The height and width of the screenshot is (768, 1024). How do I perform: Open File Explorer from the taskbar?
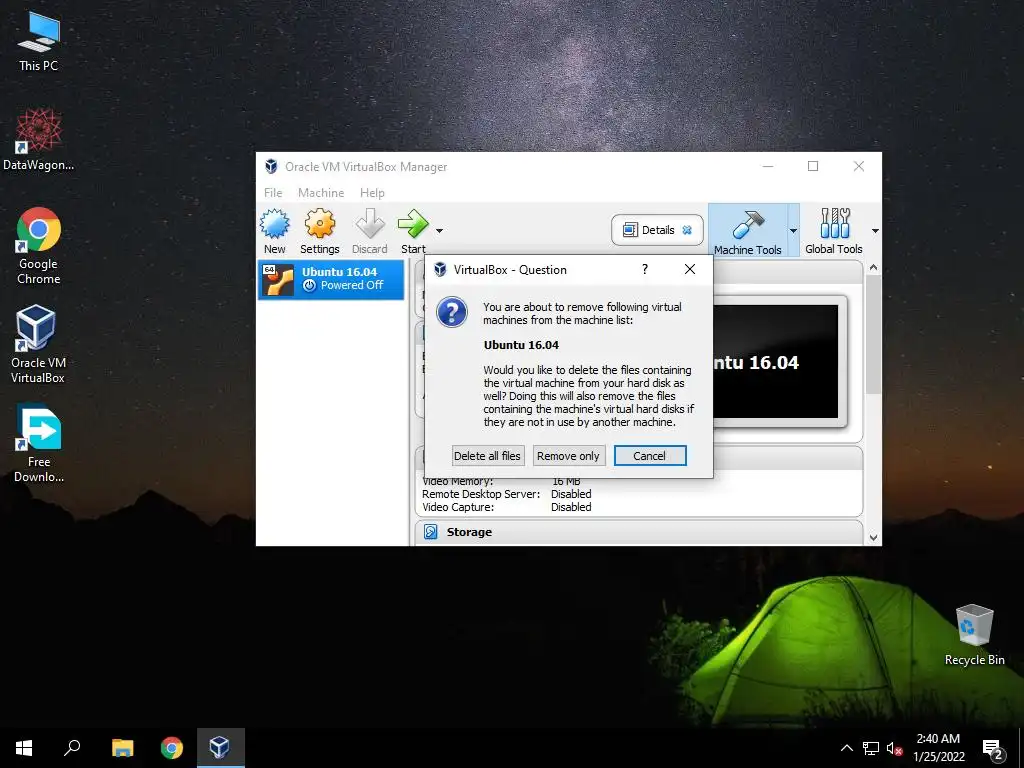tap(122, 748)
